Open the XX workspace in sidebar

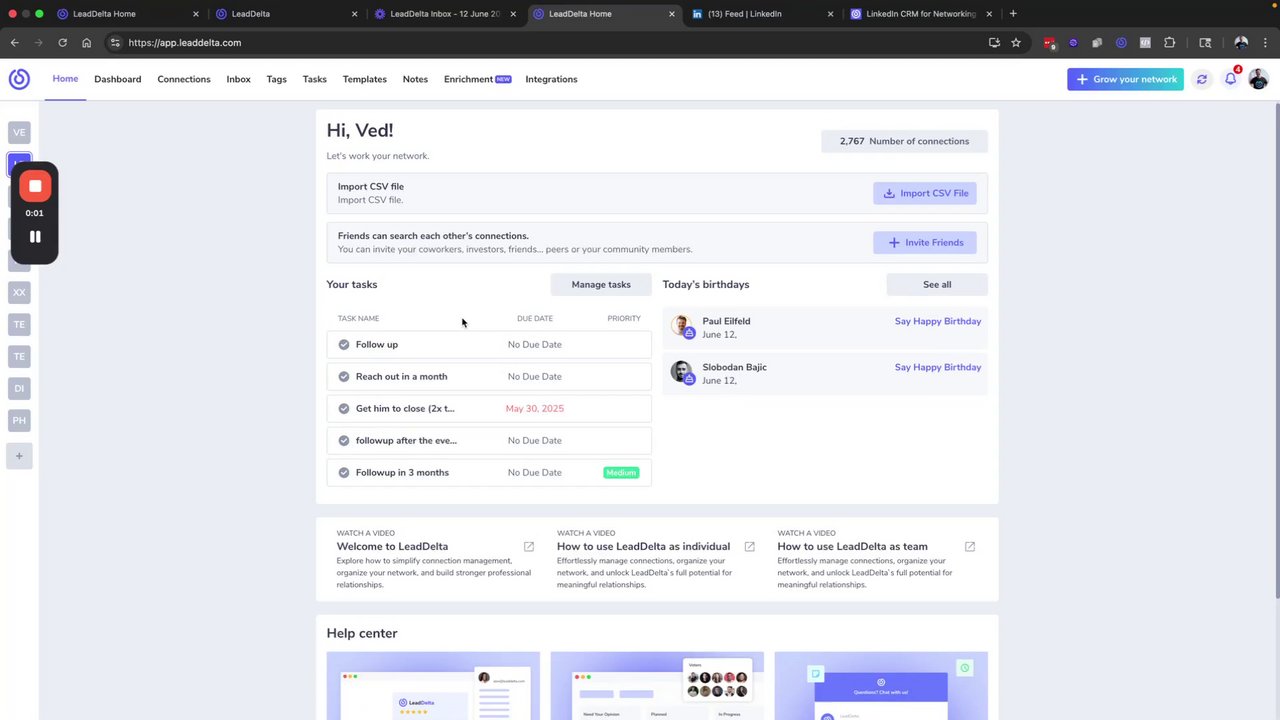tap(19, 292)
